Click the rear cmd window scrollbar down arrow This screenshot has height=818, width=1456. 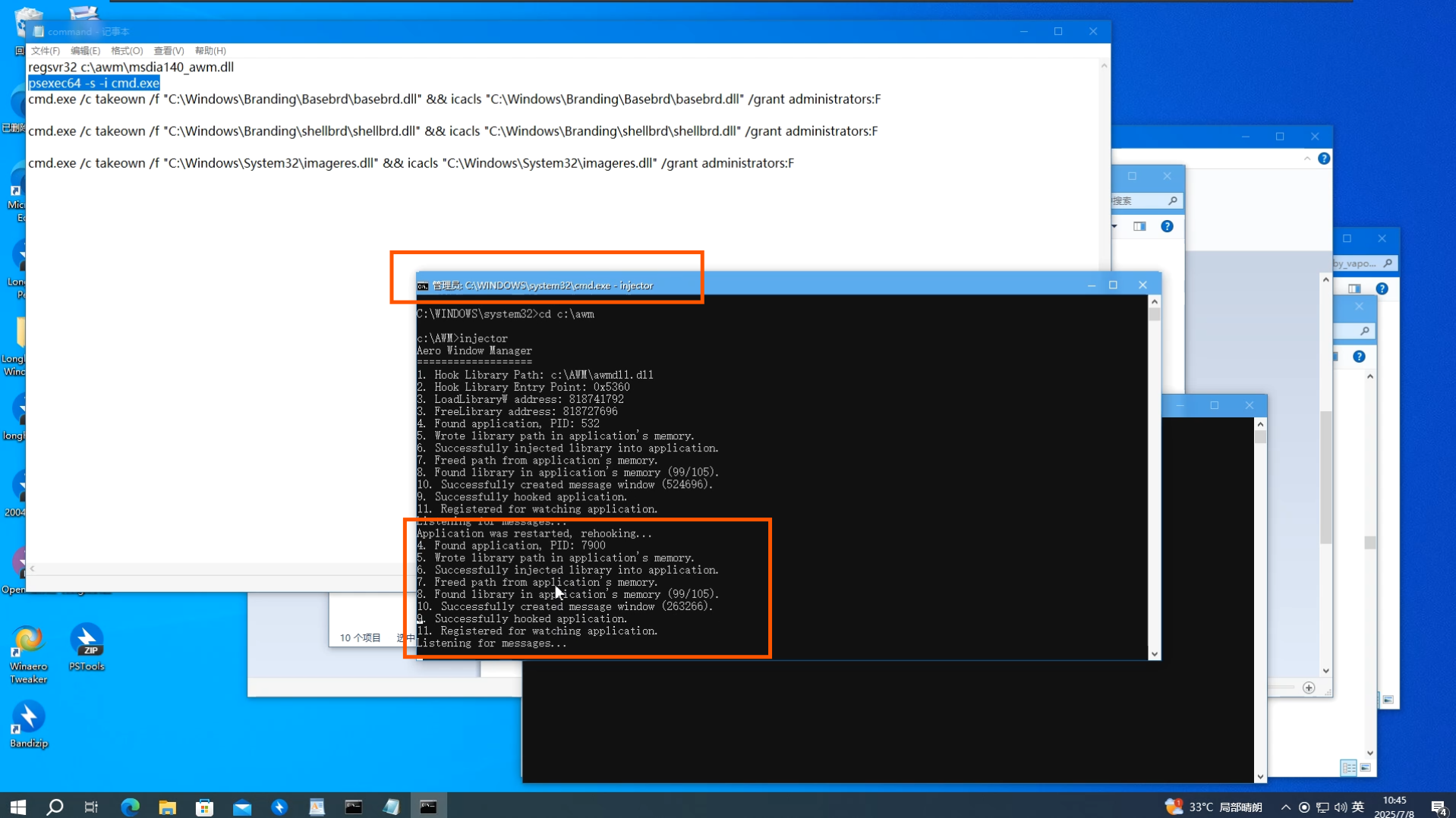pos(1260,776)
